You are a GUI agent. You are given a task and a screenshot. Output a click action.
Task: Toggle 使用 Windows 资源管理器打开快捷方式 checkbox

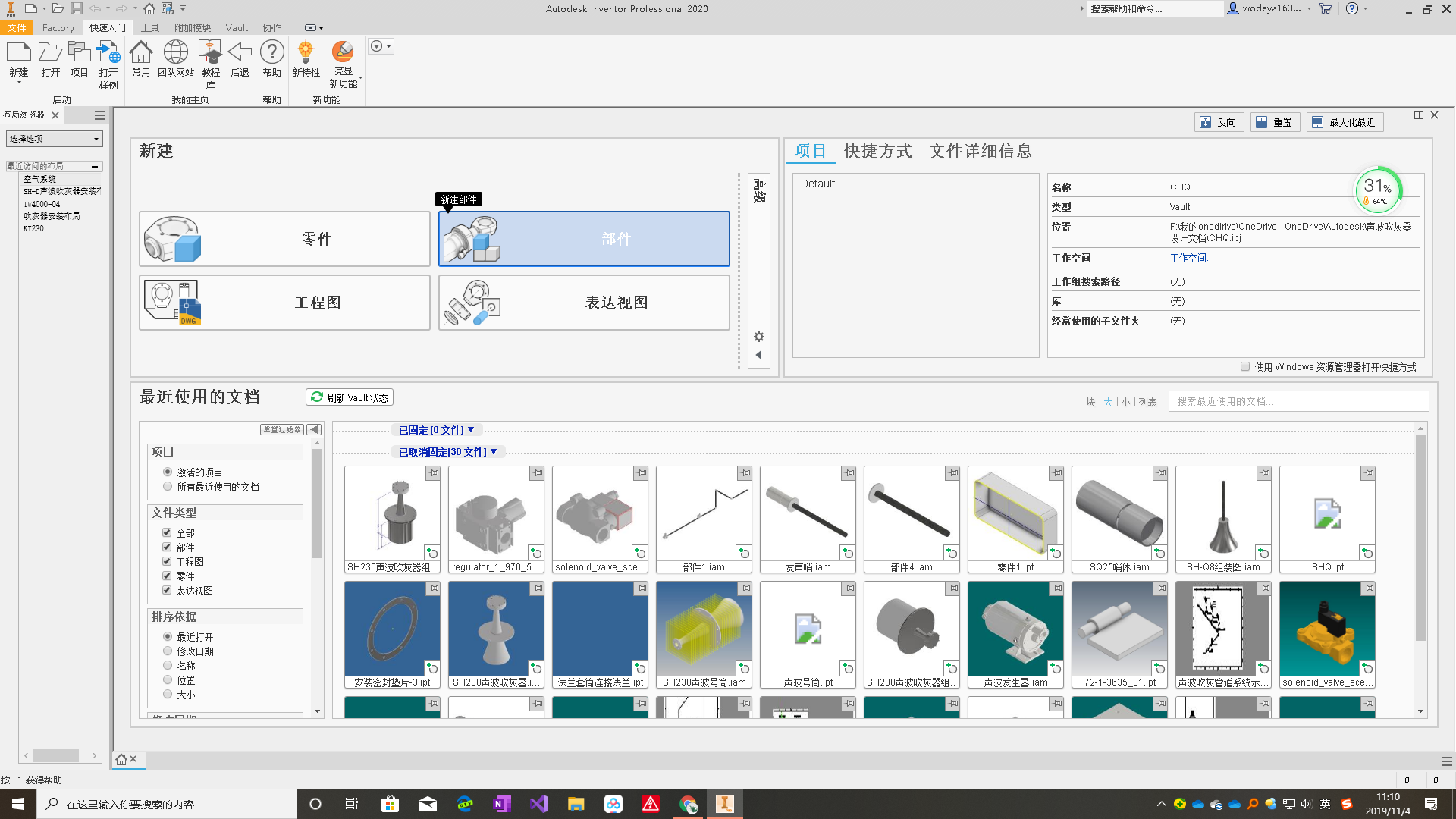[1245, 367]
